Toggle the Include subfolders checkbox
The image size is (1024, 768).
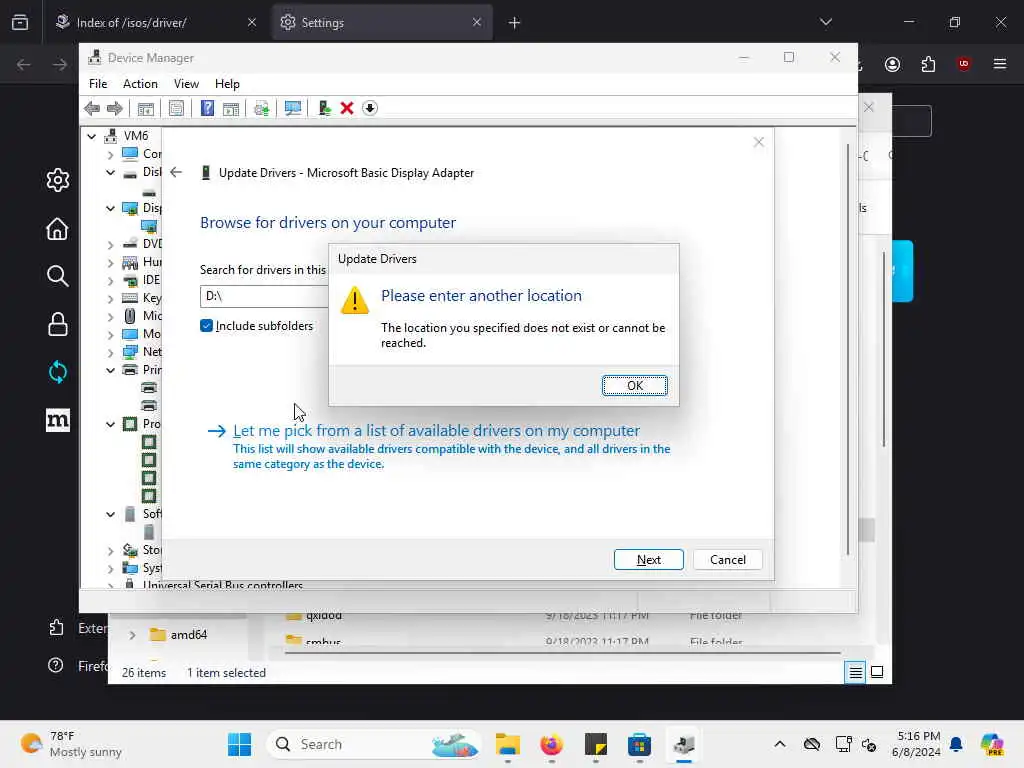(206, 326)
